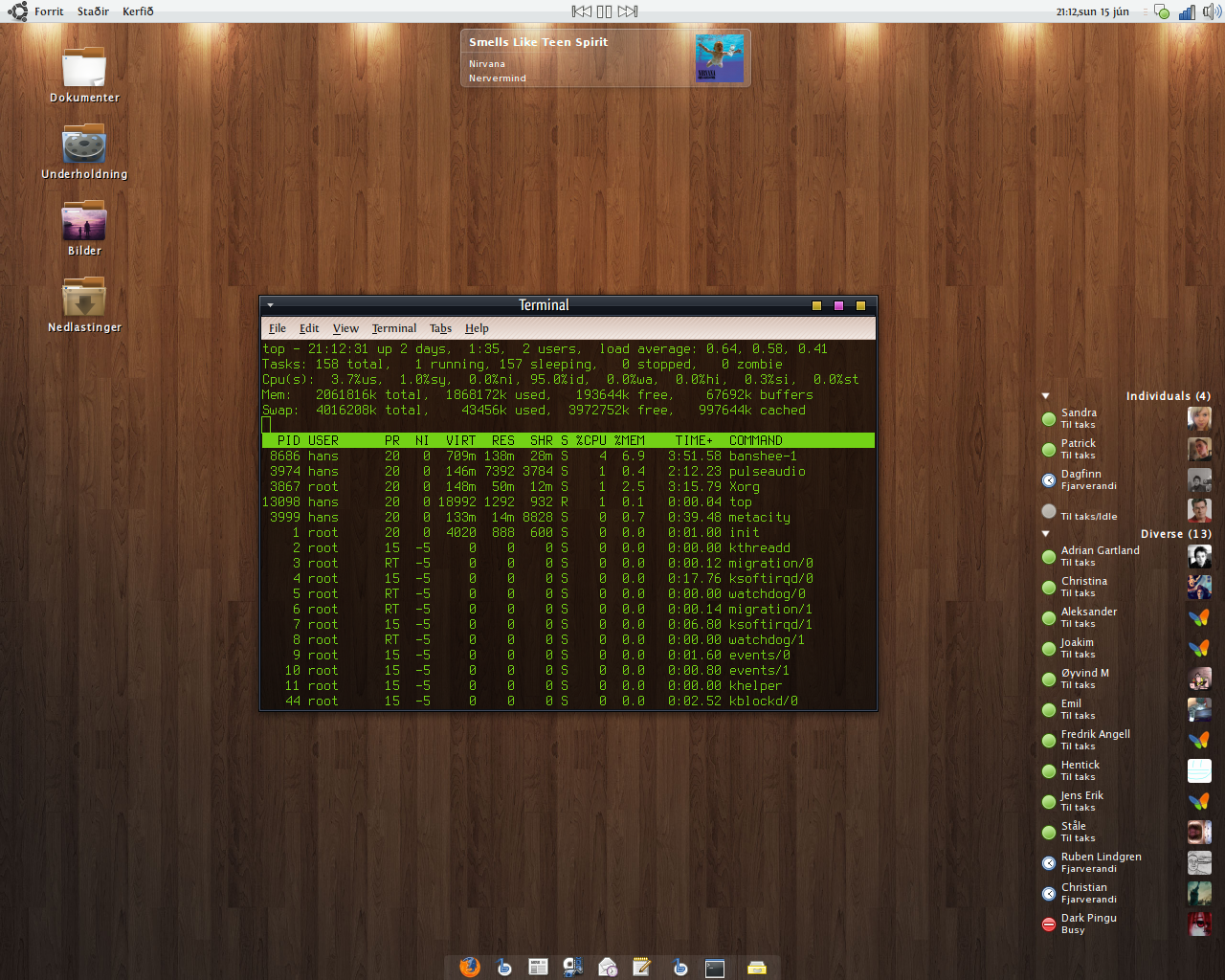This screenshot has height=980, width=1225.
Task: Click the clock showing 21:12, sun 15 jún
Action: pos(1092,11)
